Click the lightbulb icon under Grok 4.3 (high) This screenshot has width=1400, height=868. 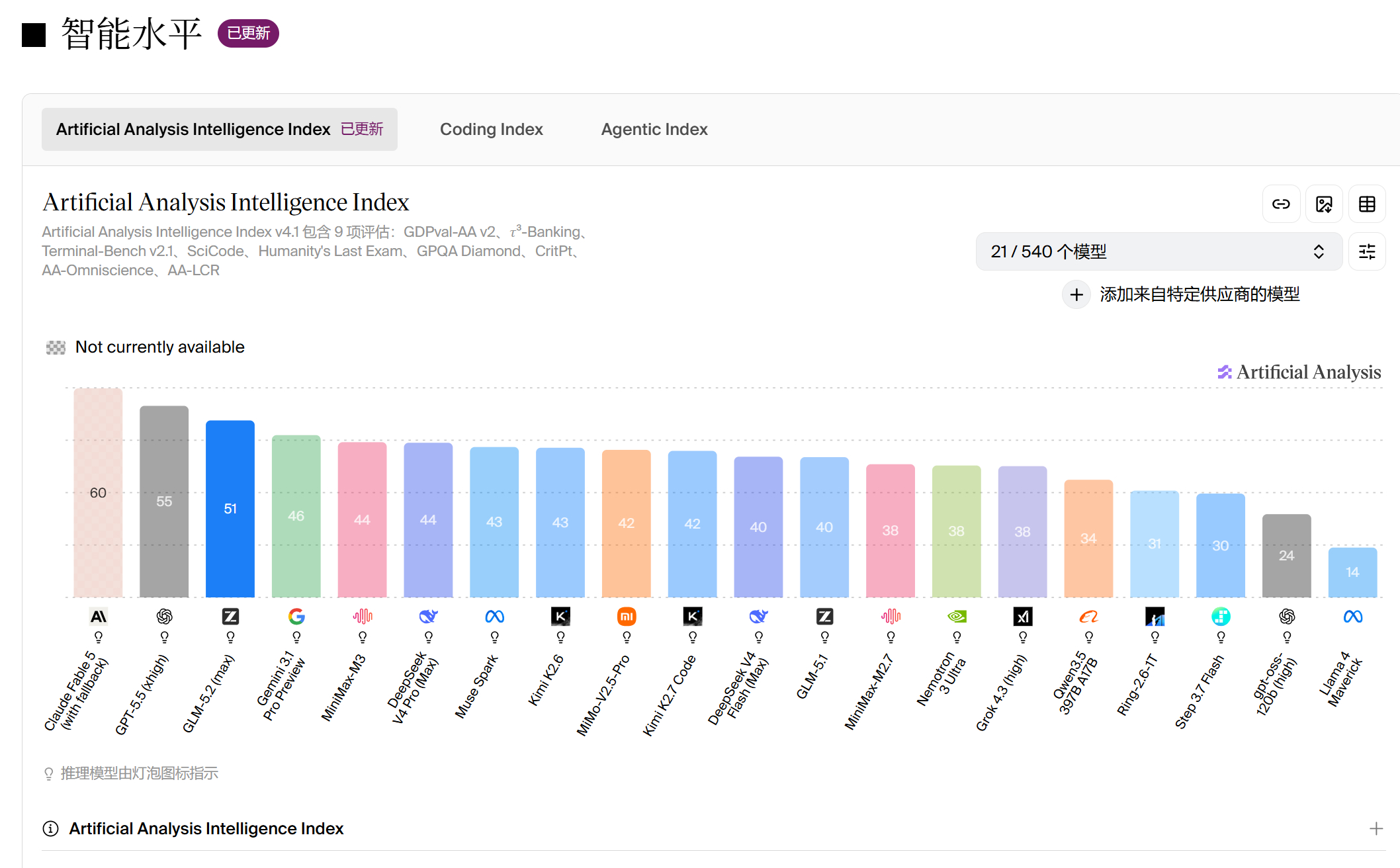(x=1023, y=637)
